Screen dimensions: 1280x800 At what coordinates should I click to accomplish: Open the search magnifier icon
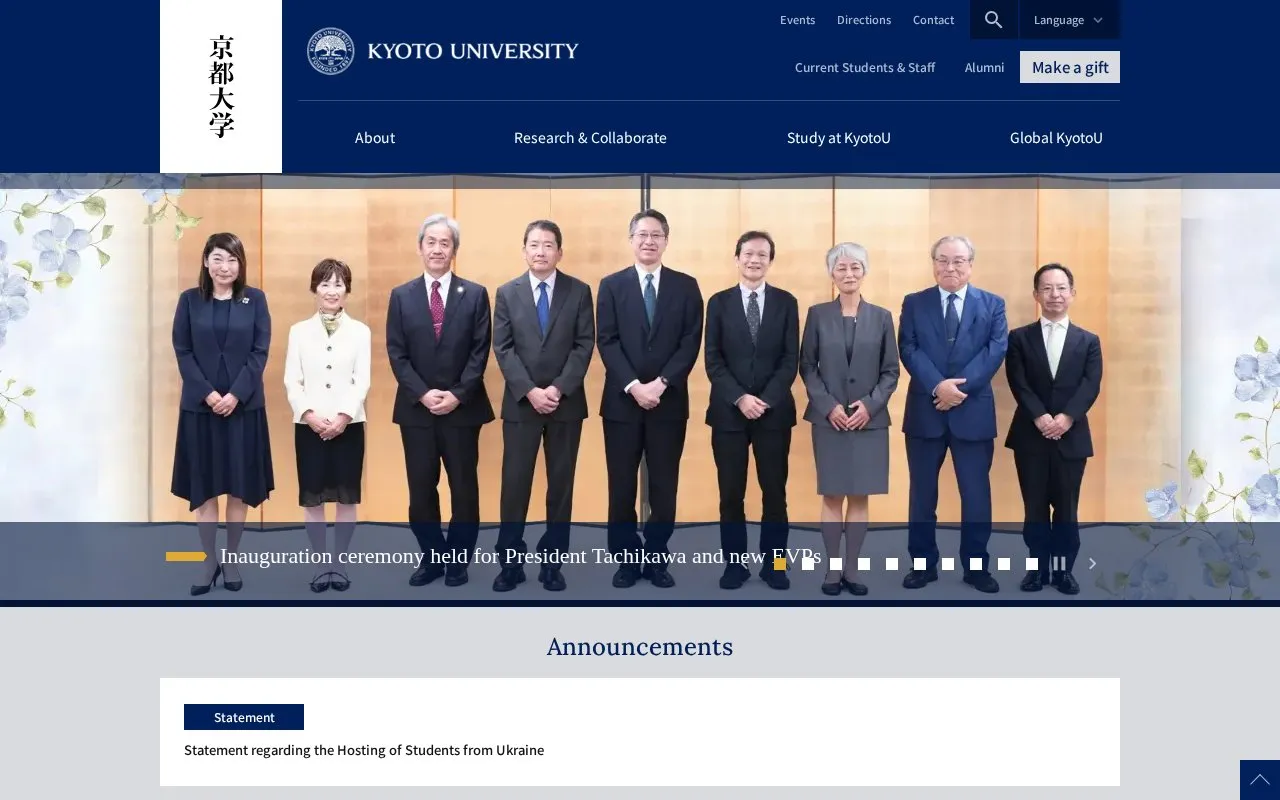coord(993,20)
